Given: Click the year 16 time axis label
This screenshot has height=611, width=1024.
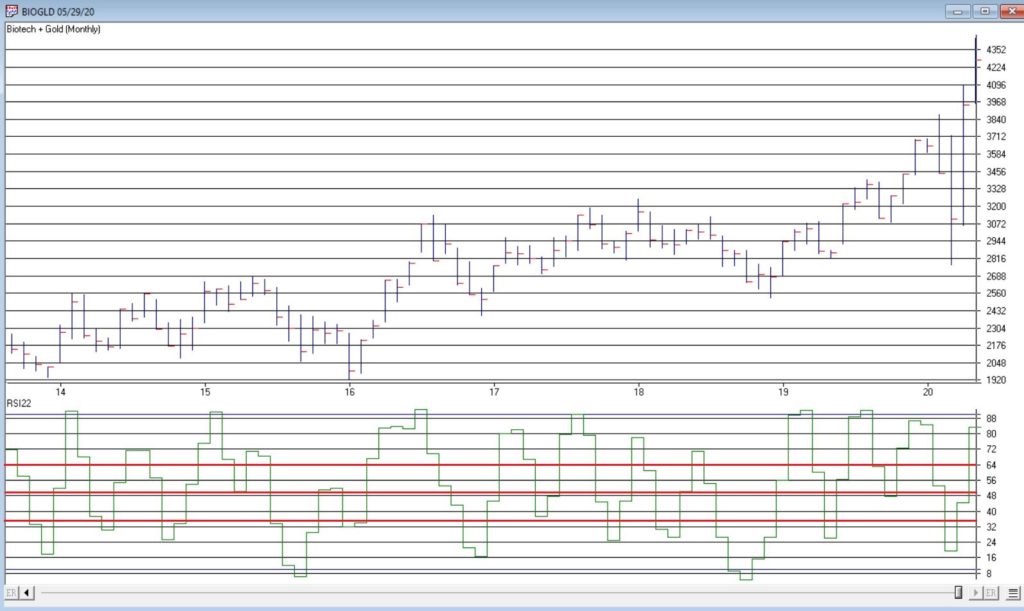Looking at the screenshot, I should (x=349, y=392).
